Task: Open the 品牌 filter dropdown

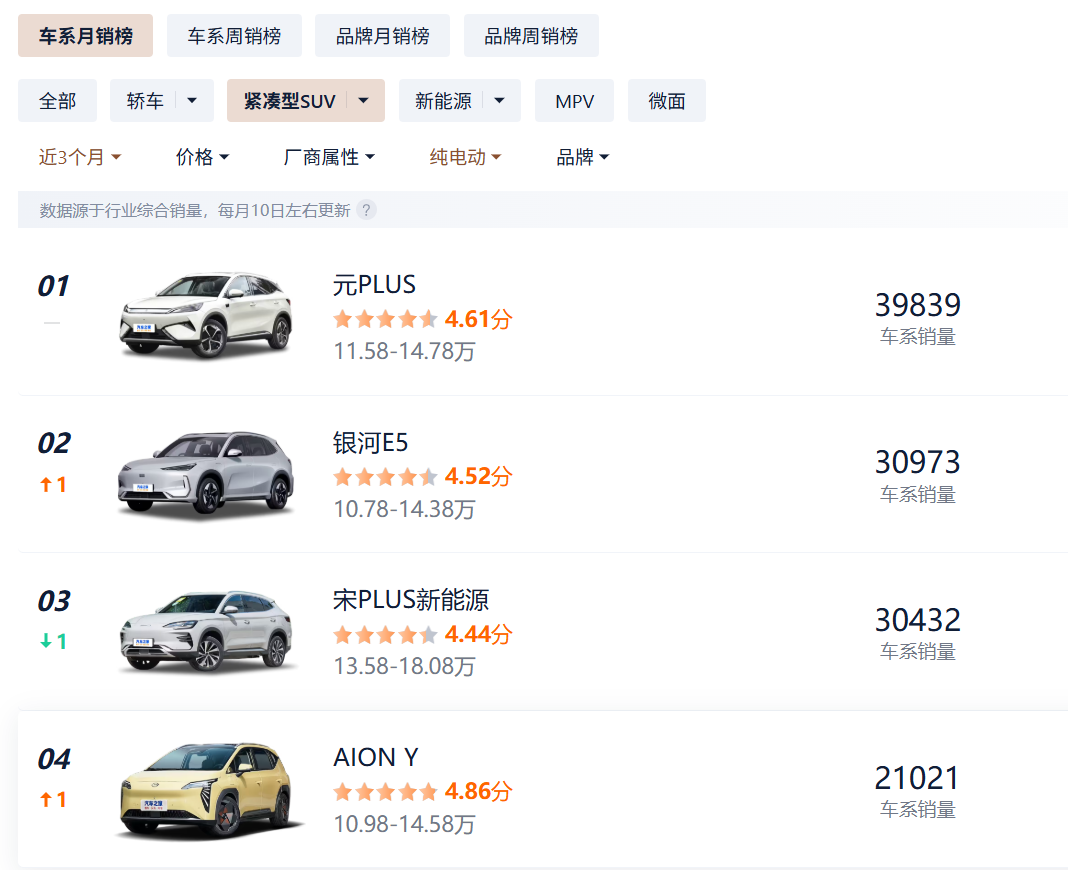Action: coord(582,157)
